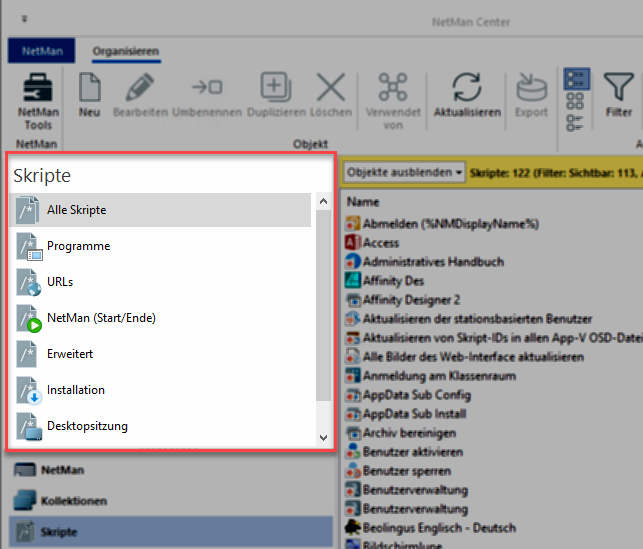643x549 pixels.
Task: Select Administratives Handbuch in the list
Action: (x=433, y=262)
